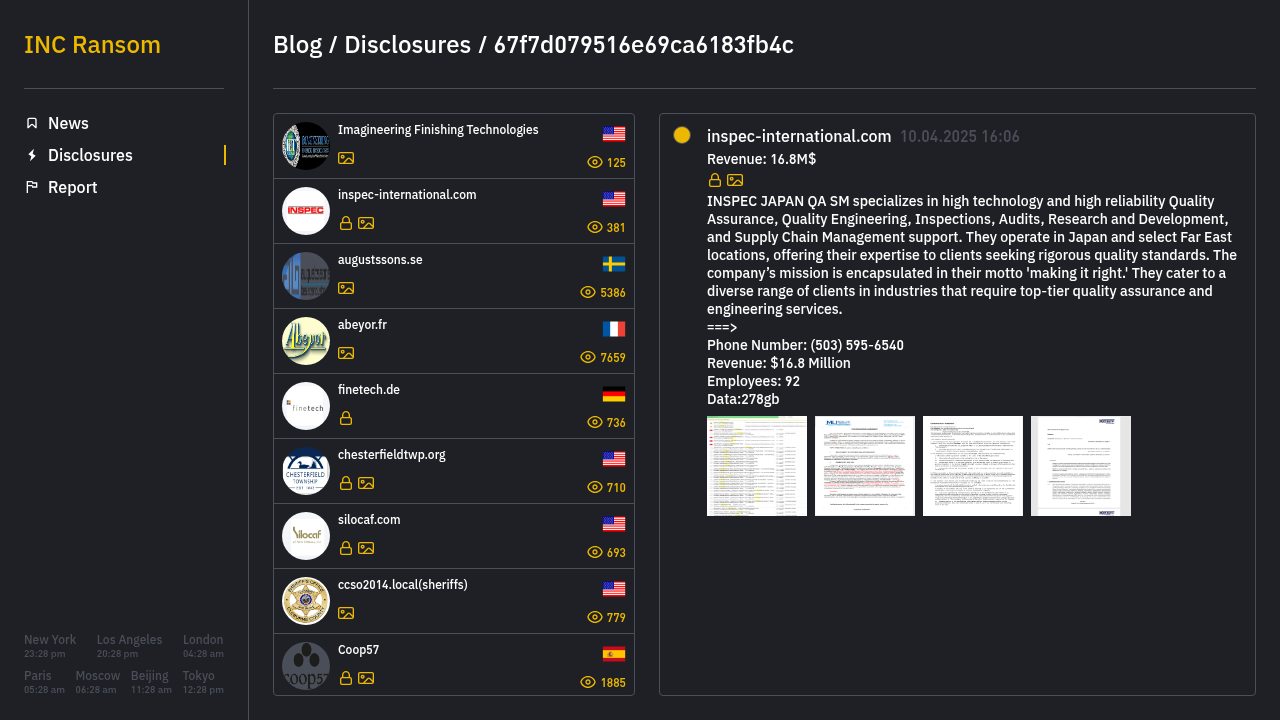Open the first document thumbnail with spreadsheet rows
Viewport: 1280px width, 720px height.
(x=757, y=466)
